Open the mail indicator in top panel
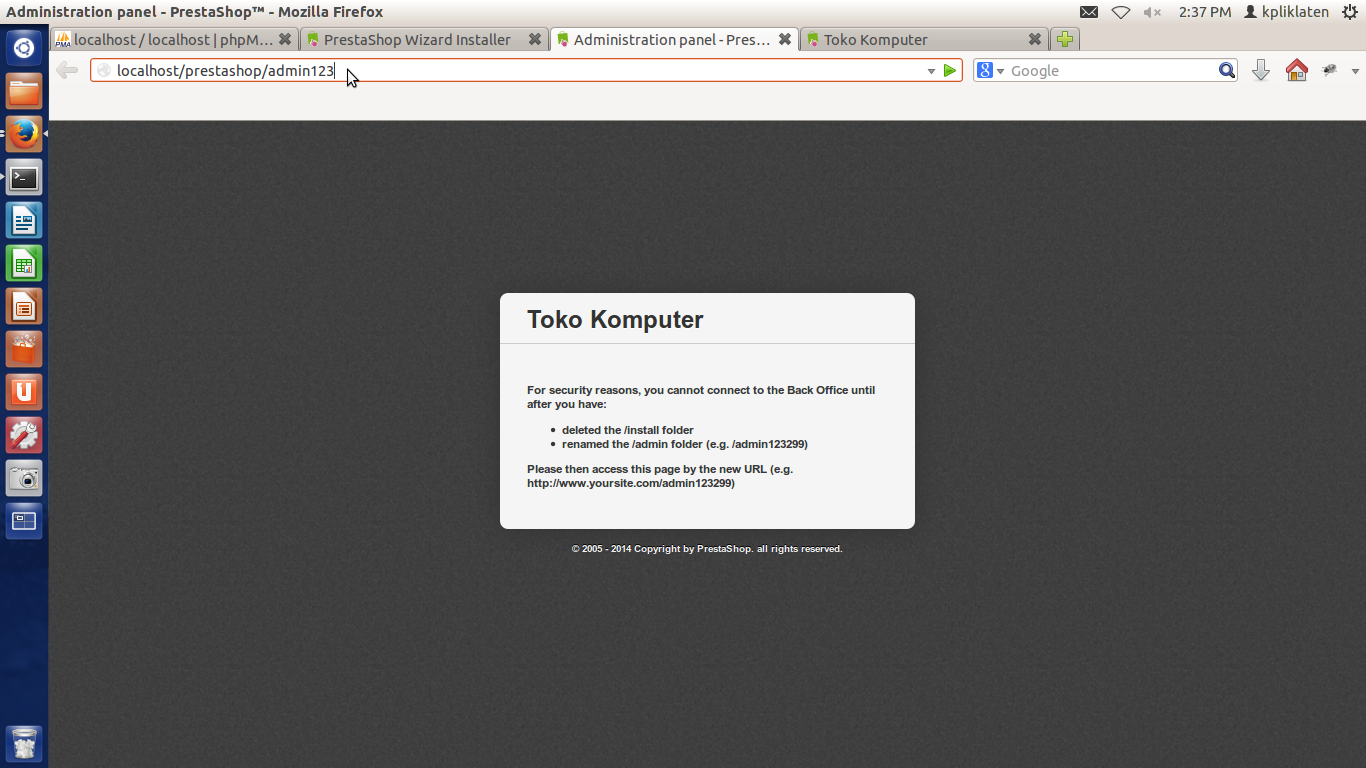Screen dimensions: 1366x768 (x=1089, y=12)
